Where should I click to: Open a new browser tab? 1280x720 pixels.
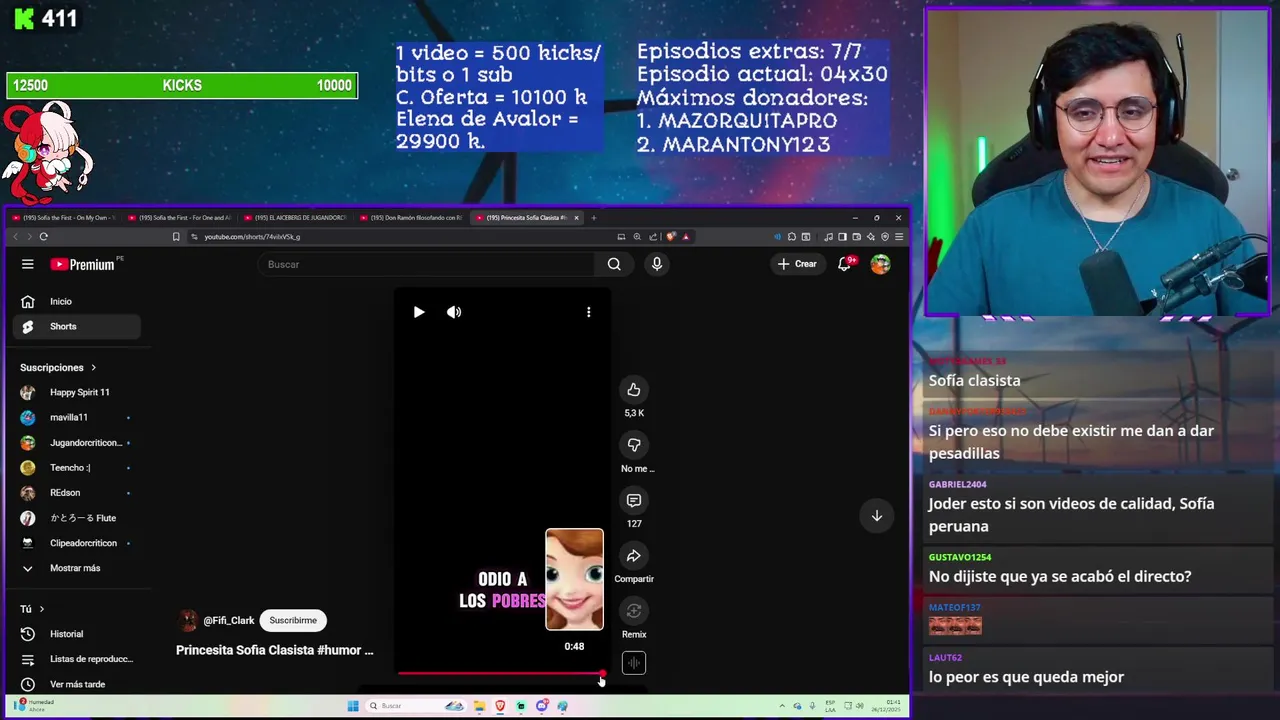pyautogui.click(x=593, y=217)
